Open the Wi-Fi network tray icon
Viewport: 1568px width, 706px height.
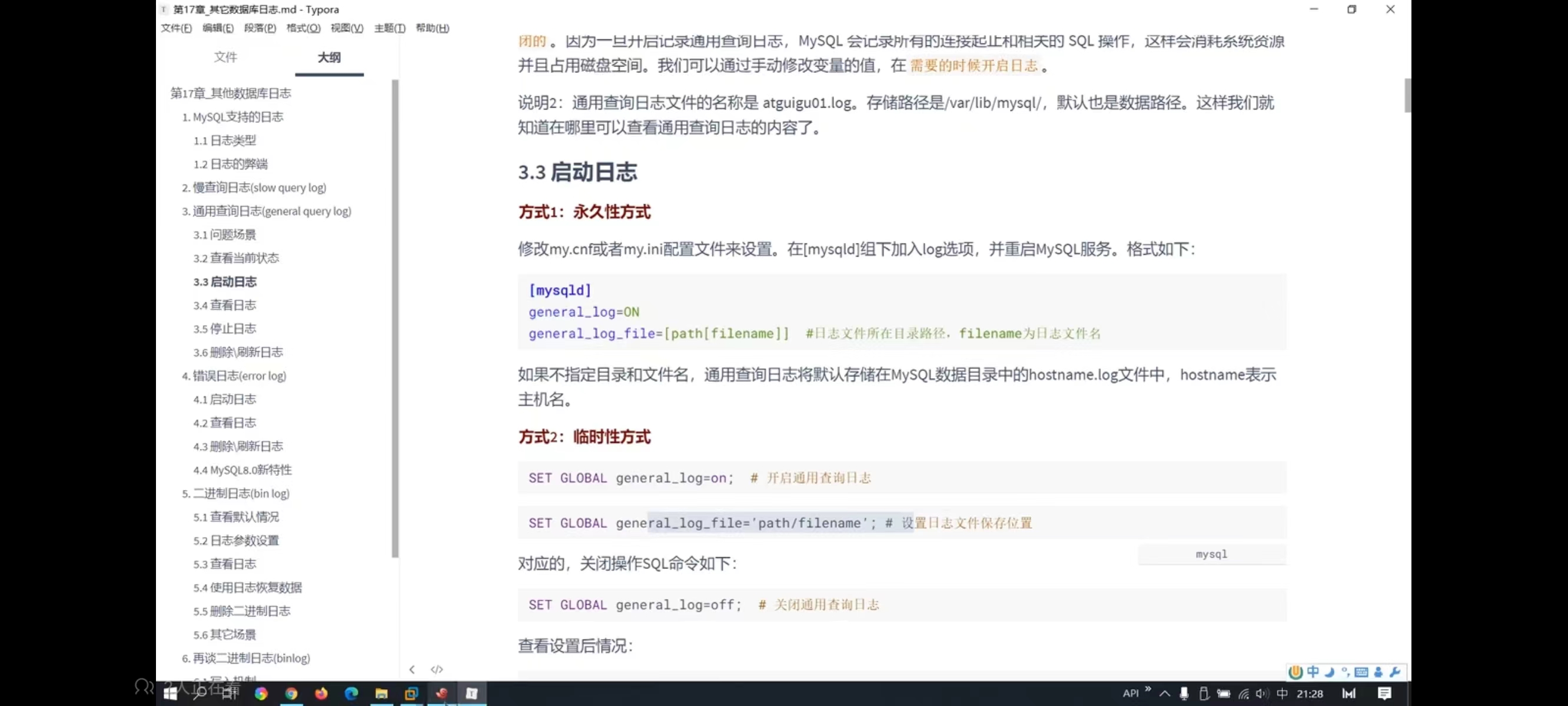(x=1244, y=694)
